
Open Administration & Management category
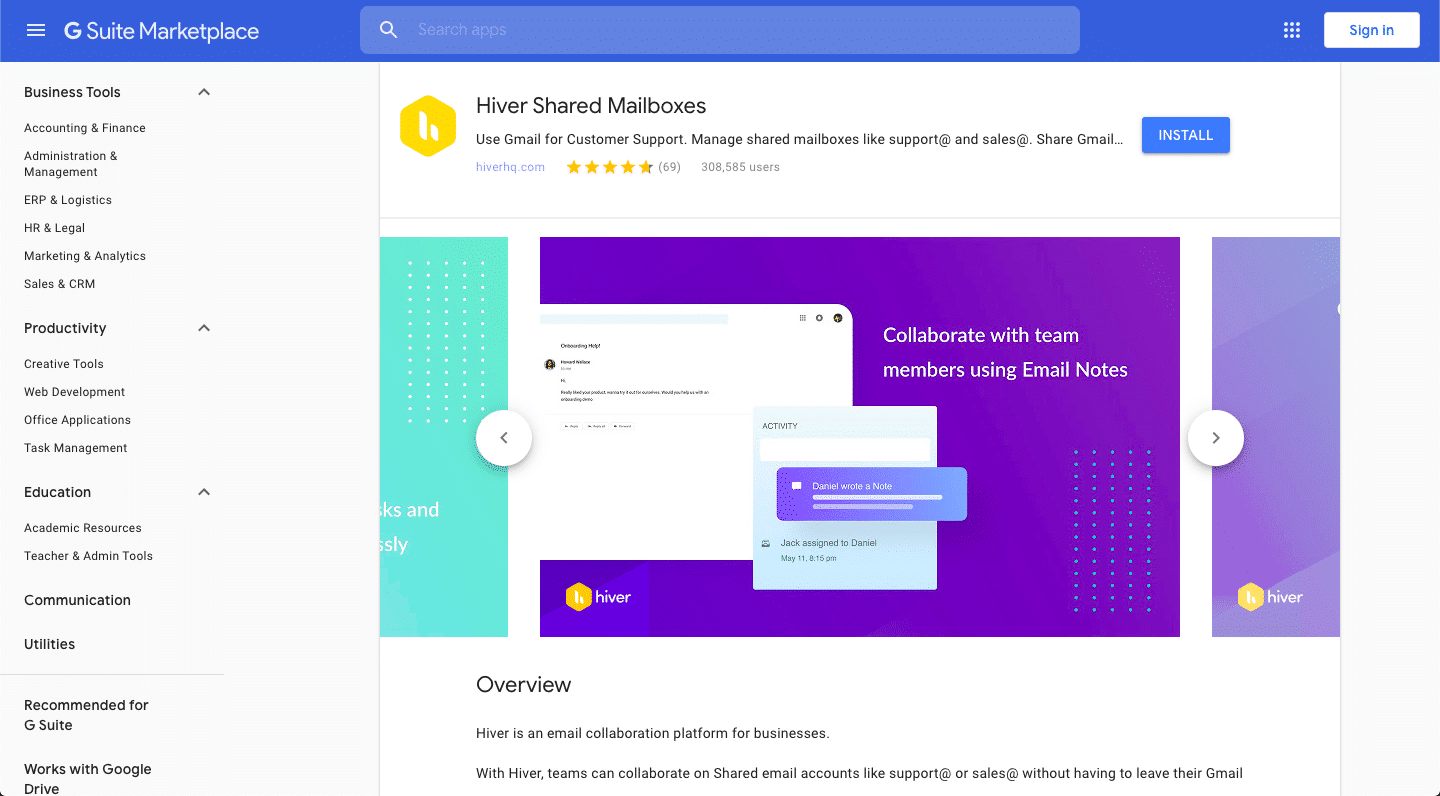[x=71, y=164]
